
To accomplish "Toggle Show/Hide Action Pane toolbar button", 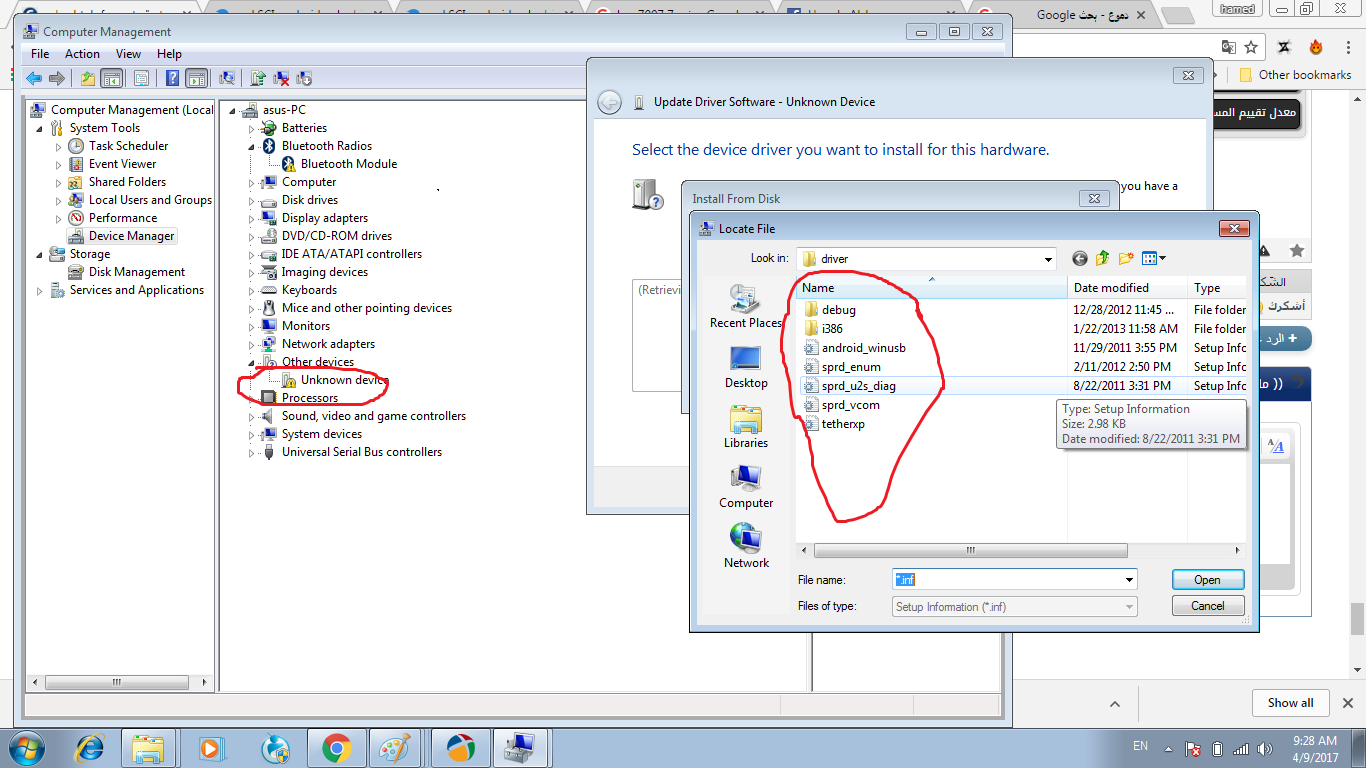I will tap(196, 78).
